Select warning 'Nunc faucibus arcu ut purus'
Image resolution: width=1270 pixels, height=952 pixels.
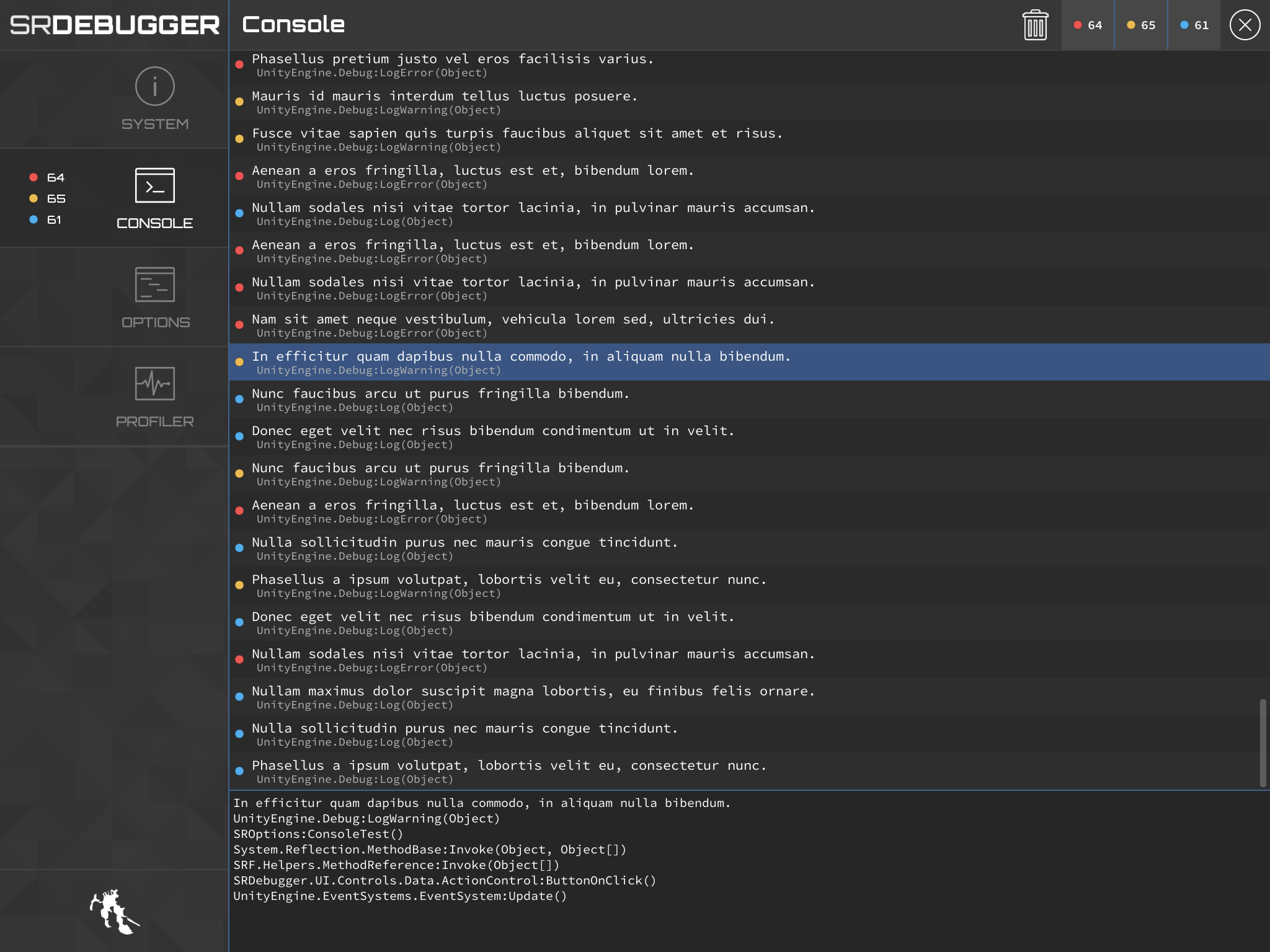tap(749, 474)
